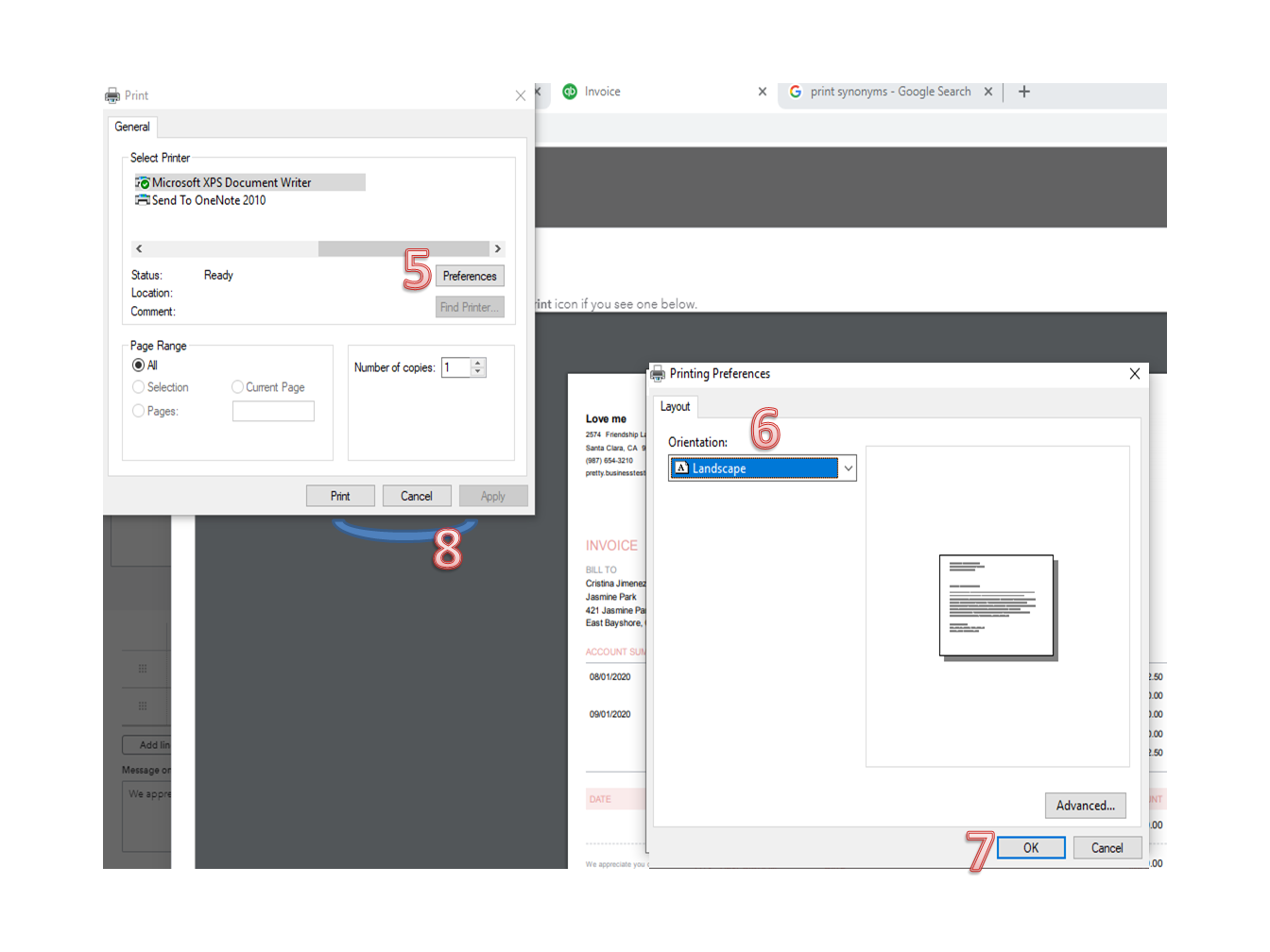Click the Preferences button
This screenshot has width=1270, height=952.
point(470,276)
